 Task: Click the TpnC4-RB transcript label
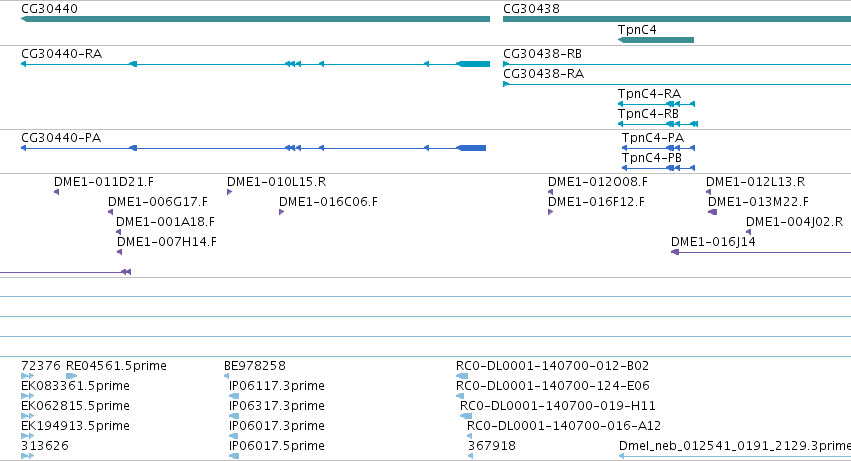pyautogui.click(x=648, y=114)
